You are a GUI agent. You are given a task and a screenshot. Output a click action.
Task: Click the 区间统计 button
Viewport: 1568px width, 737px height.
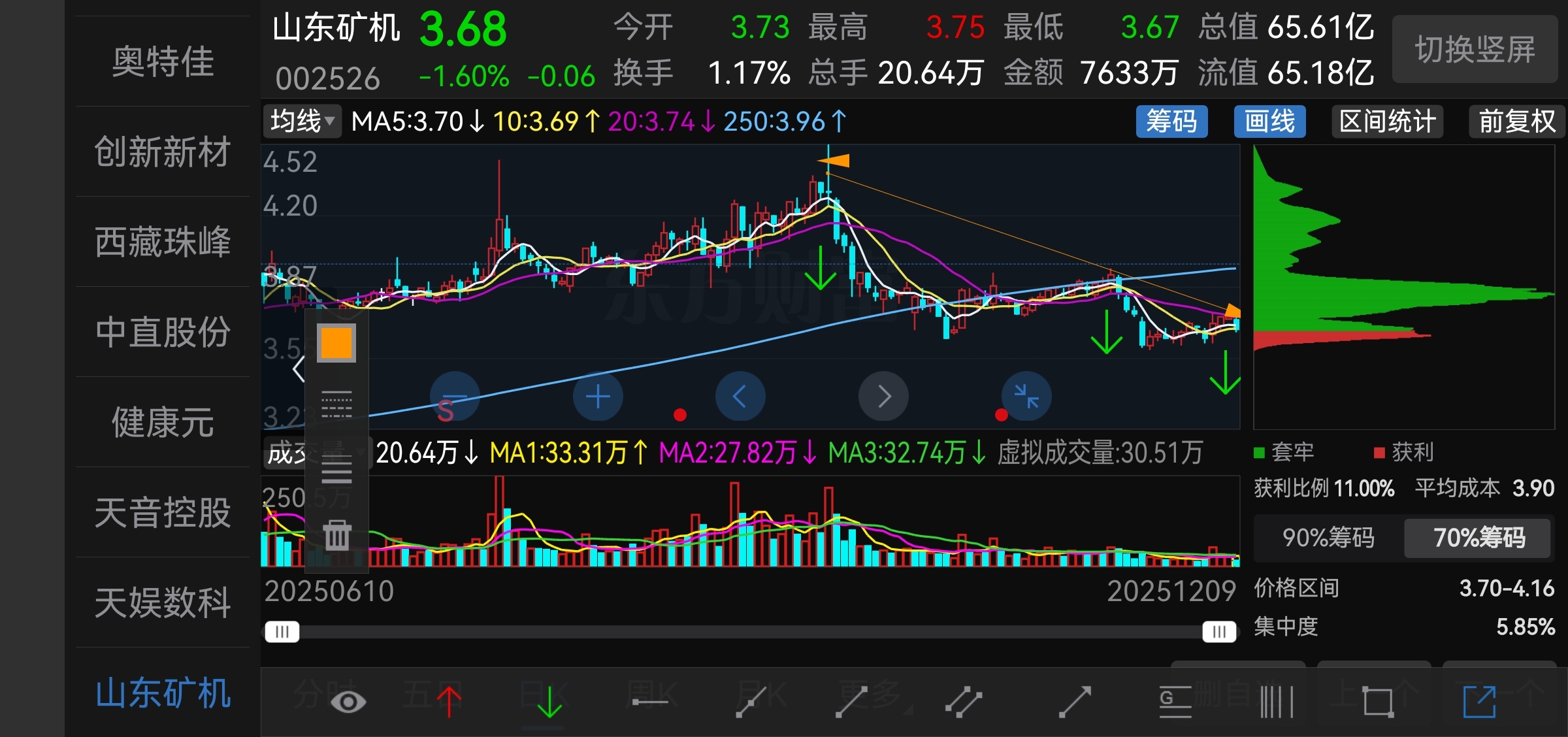click(1387, 122)
